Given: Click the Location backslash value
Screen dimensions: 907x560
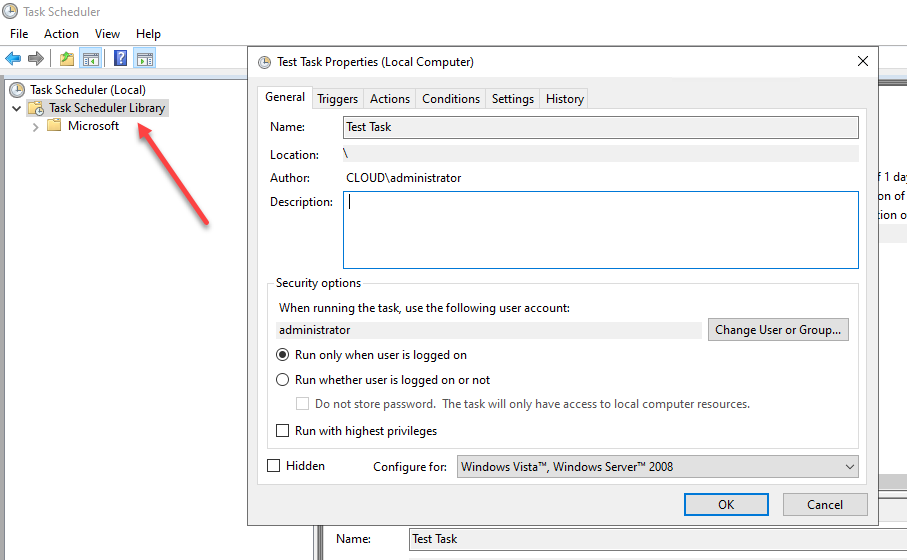Looking at the screenshot, I should coord(345,153).
